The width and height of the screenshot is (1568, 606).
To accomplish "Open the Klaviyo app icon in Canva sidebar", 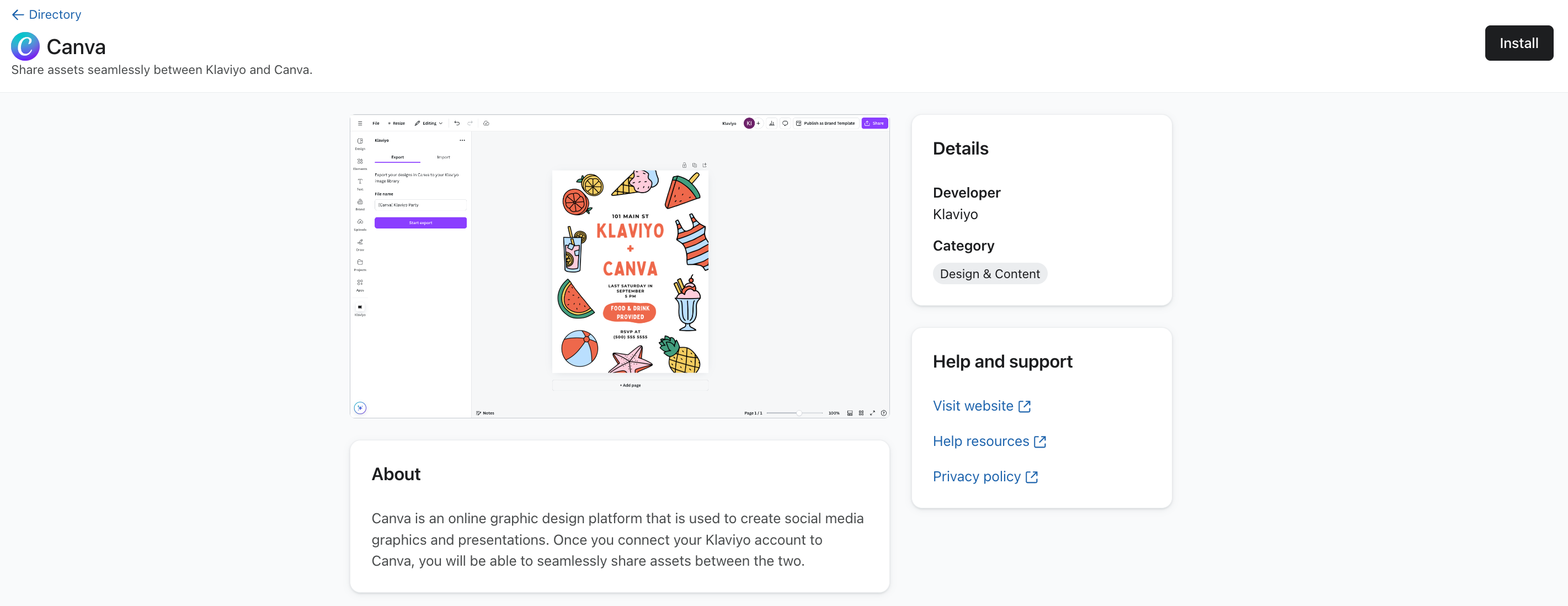I will pos(360,307).
